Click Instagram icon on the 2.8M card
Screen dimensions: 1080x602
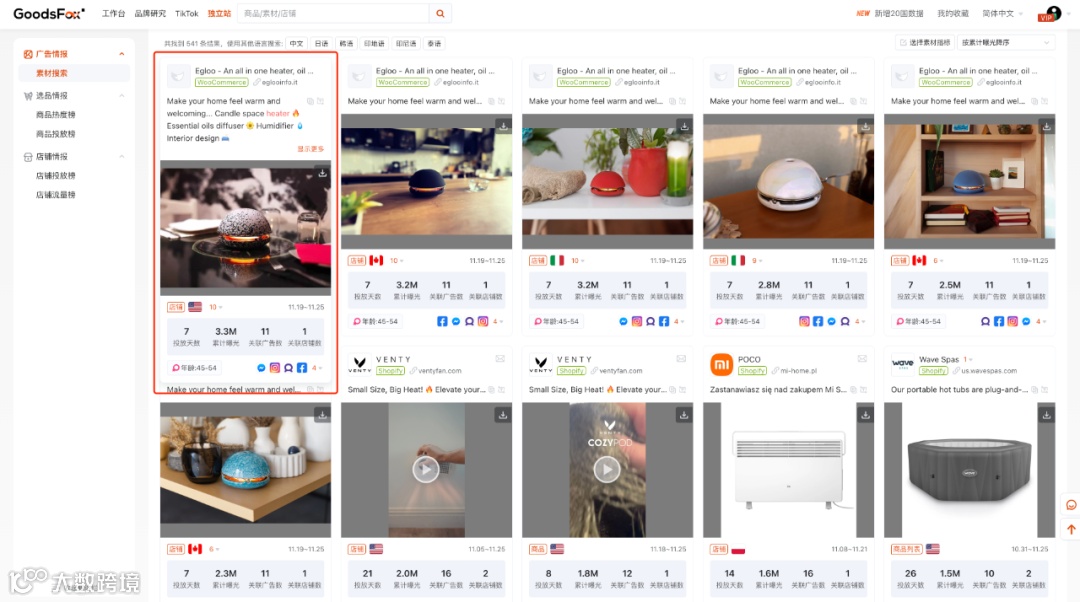(x=804, y=321)
